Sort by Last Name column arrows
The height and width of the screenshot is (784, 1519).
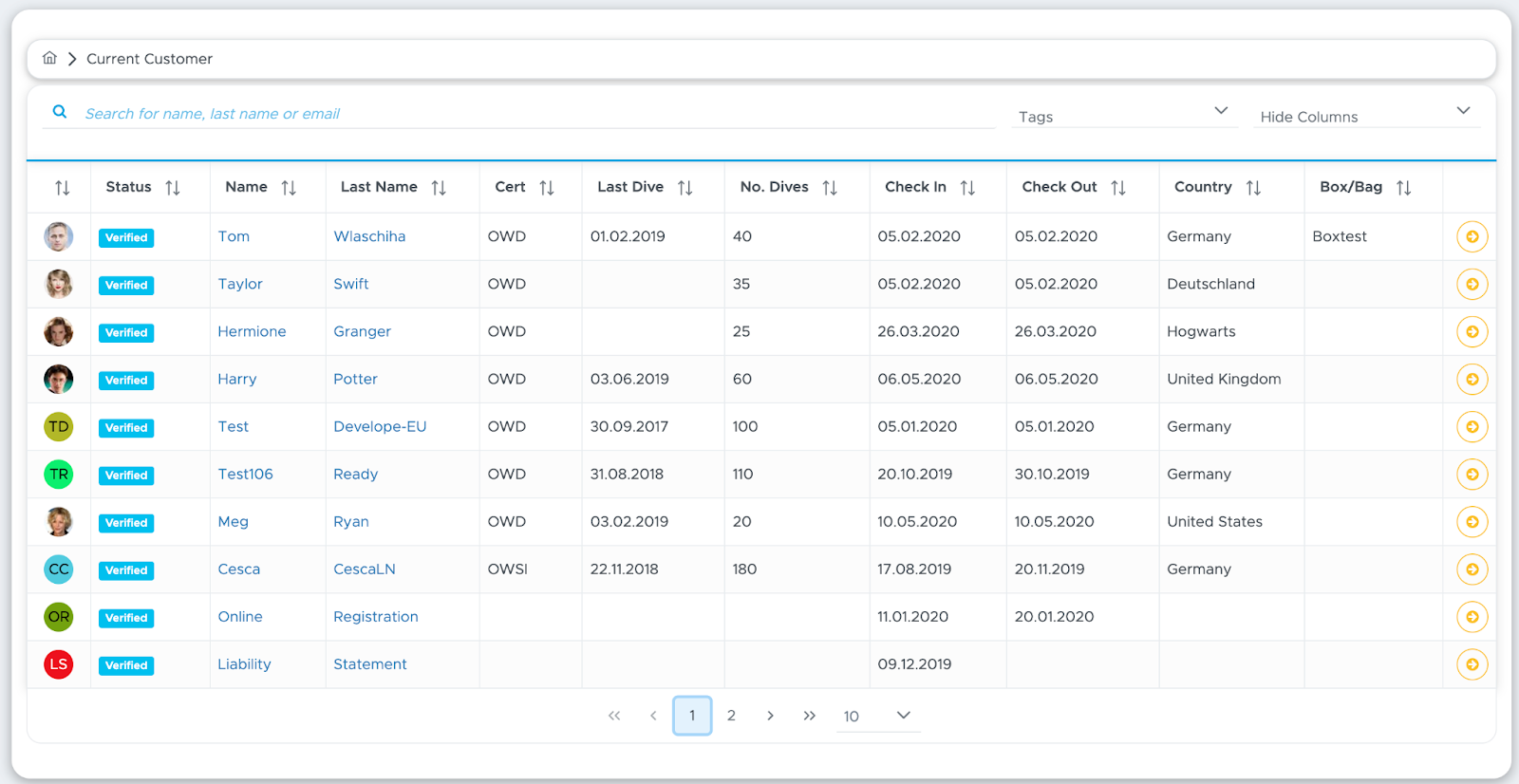click(439, 188)
